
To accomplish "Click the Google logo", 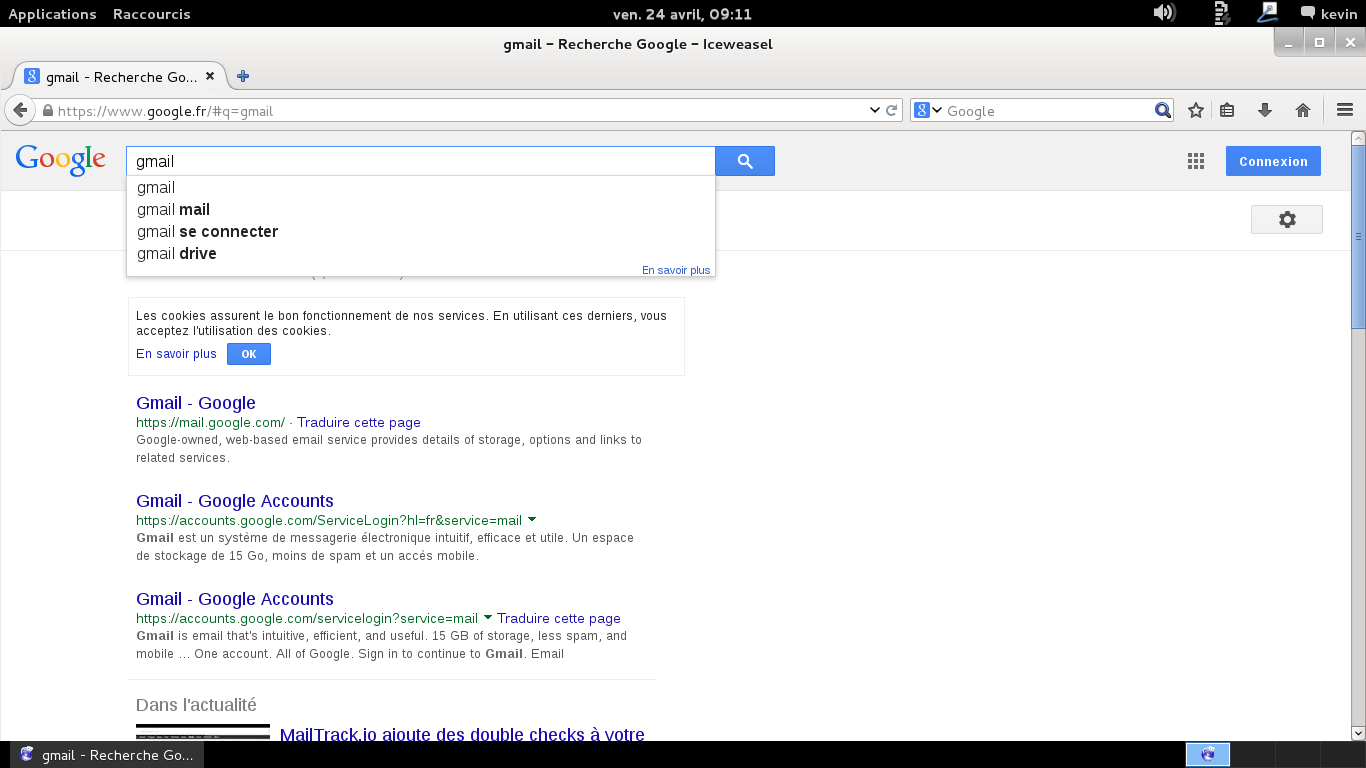I will [x=60, y=160].
